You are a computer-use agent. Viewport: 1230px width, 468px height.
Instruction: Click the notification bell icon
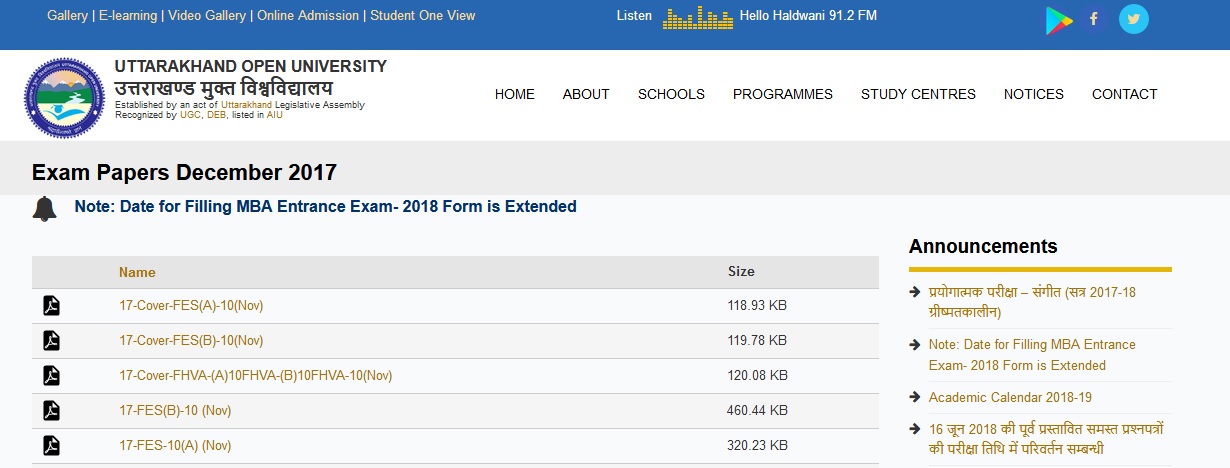point(45,208)
